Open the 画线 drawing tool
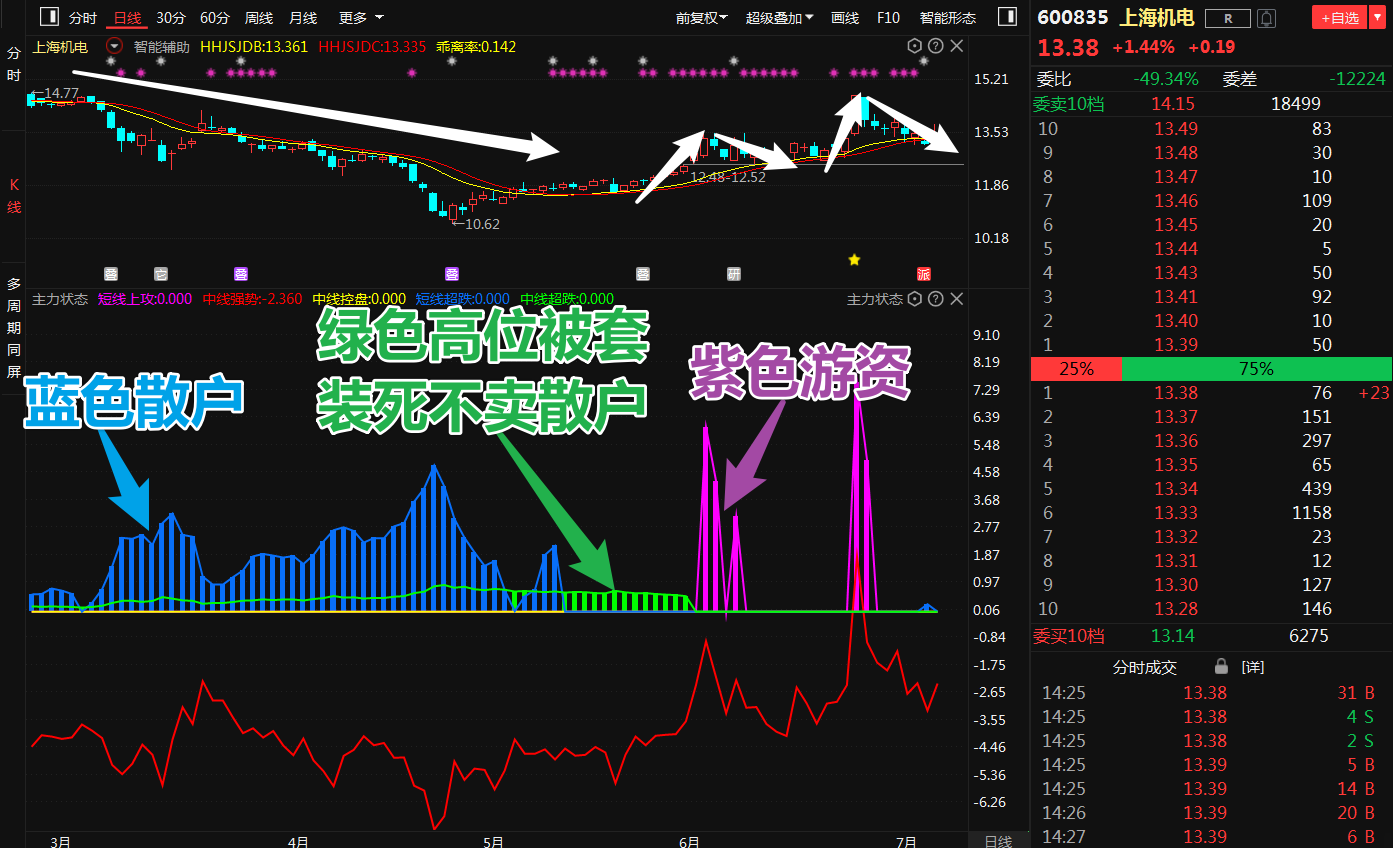1393x848 pixels. [845, 18]
